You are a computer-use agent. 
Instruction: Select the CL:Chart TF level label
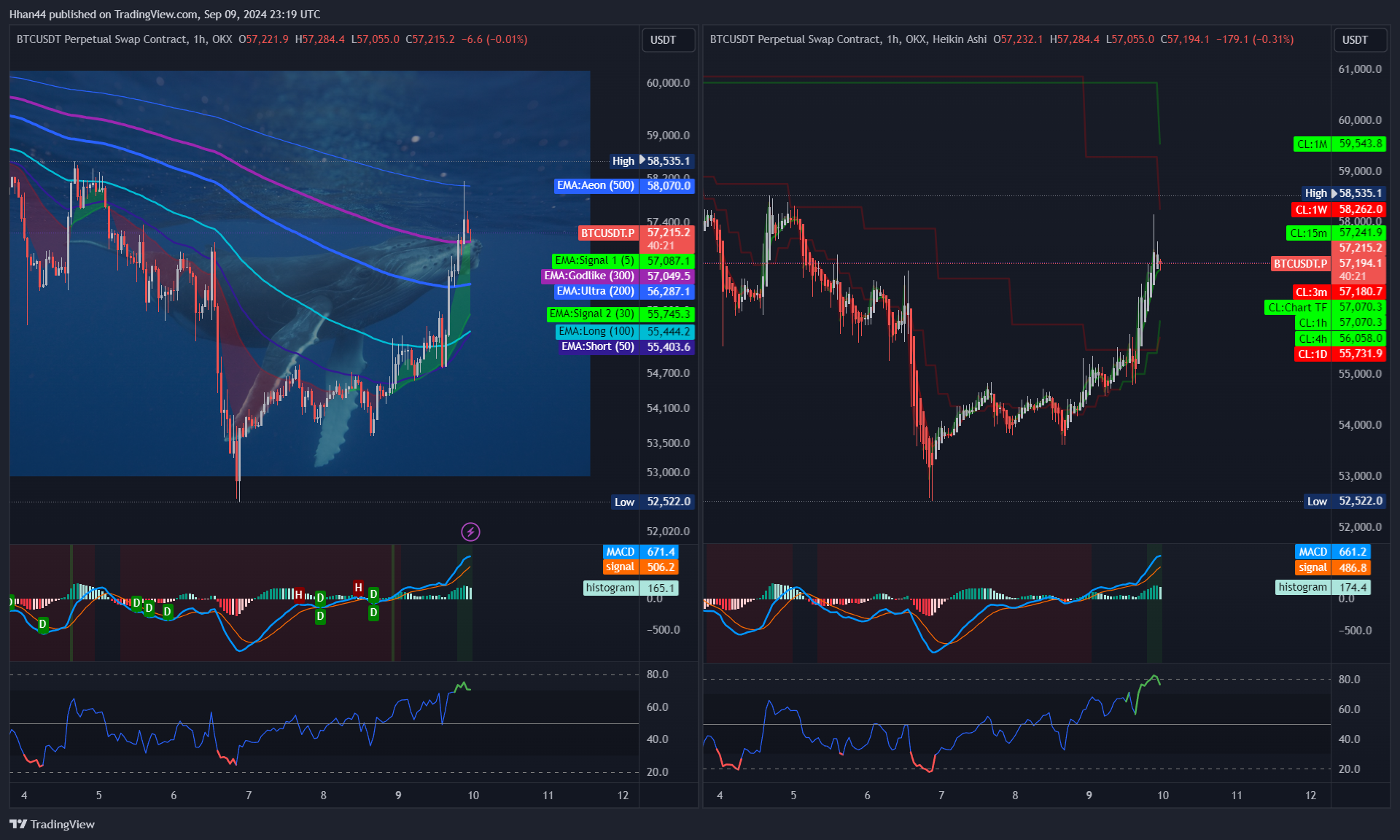click(1298, 307)
